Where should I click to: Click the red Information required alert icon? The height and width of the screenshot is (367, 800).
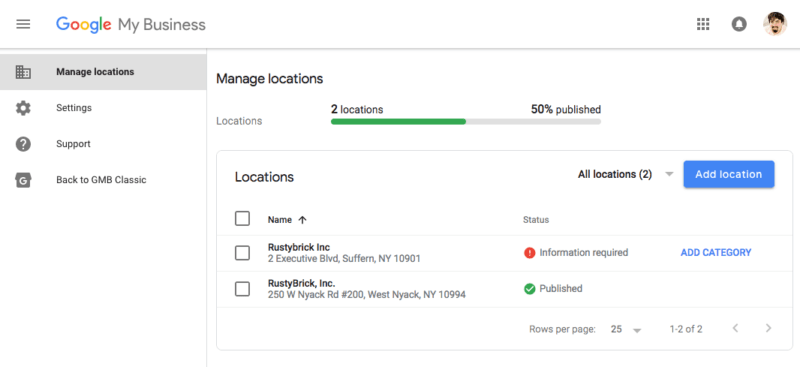(530, 253)
